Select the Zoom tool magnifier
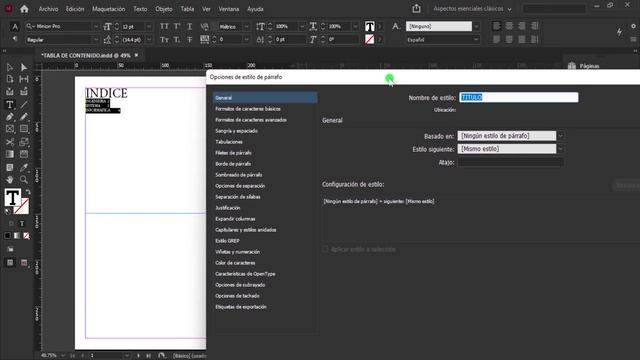Viewport: 640px width, 360px height. (24, 180)
